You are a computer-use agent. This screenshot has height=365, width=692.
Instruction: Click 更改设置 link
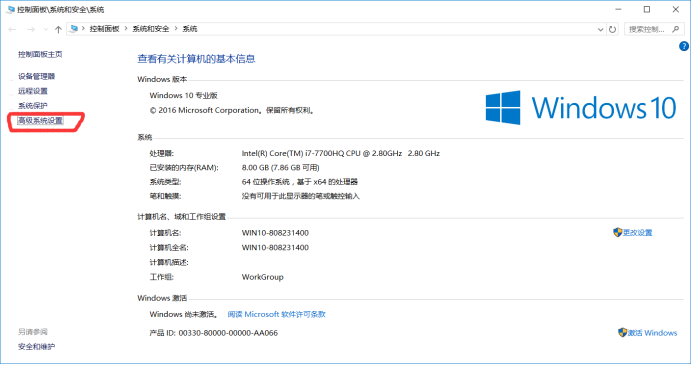click(638, 233)
